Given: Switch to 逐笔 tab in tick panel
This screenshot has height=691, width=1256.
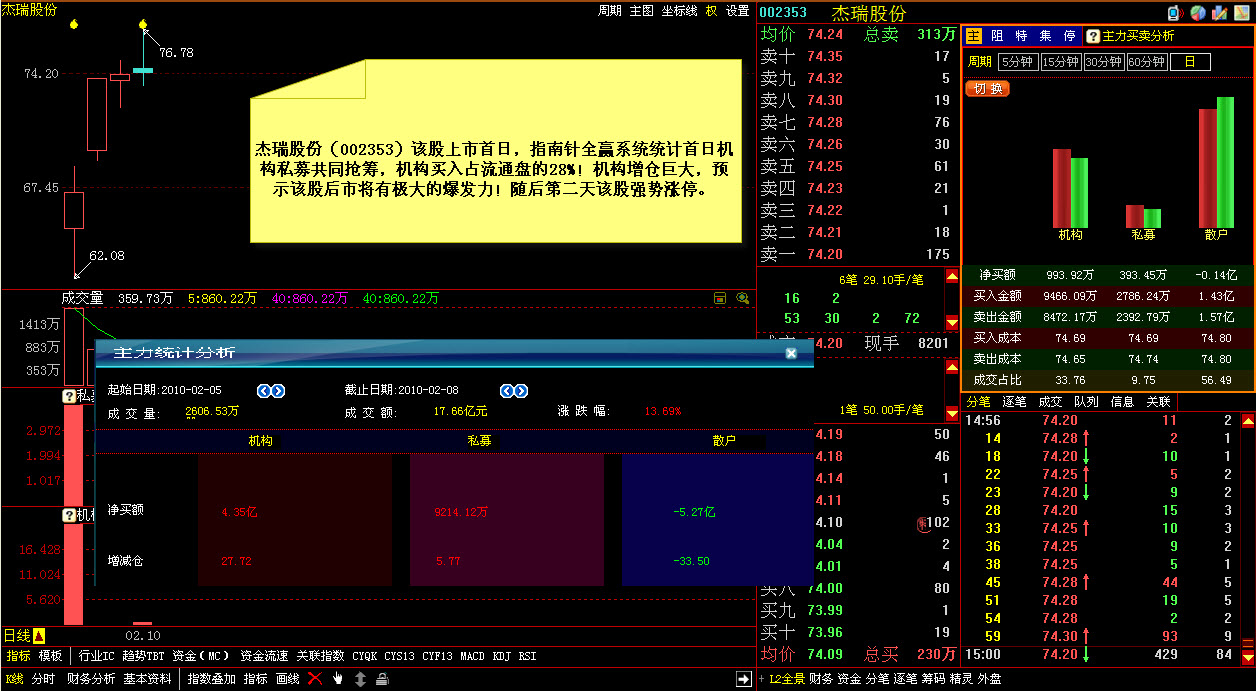Looking at the screenshot, I should pos(1014,402).
